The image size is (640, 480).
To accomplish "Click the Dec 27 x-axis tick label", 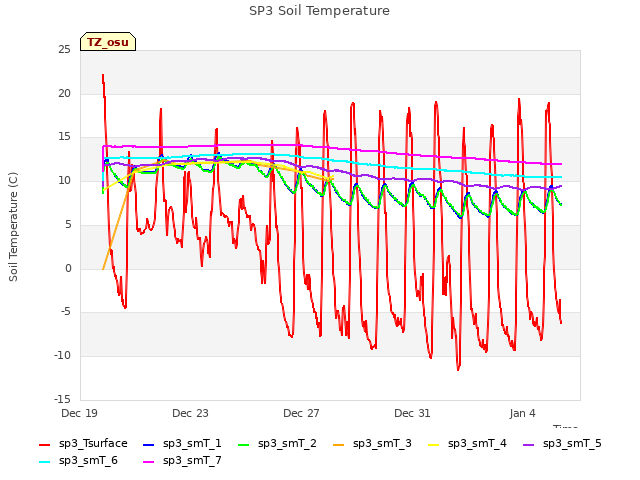I will [301, 413].
